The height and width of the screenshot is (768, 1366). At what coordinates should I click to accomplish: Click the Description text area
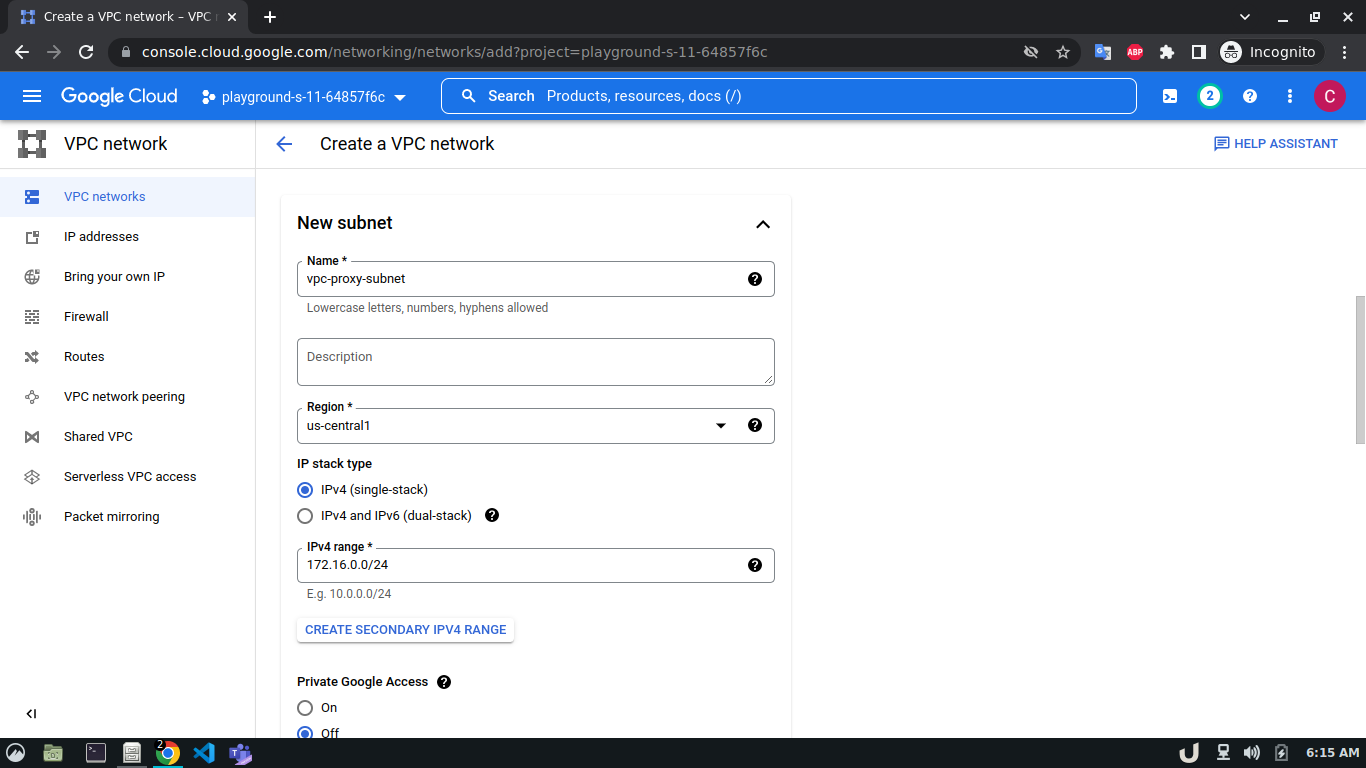pyautogui.click(x=536, y=362)
